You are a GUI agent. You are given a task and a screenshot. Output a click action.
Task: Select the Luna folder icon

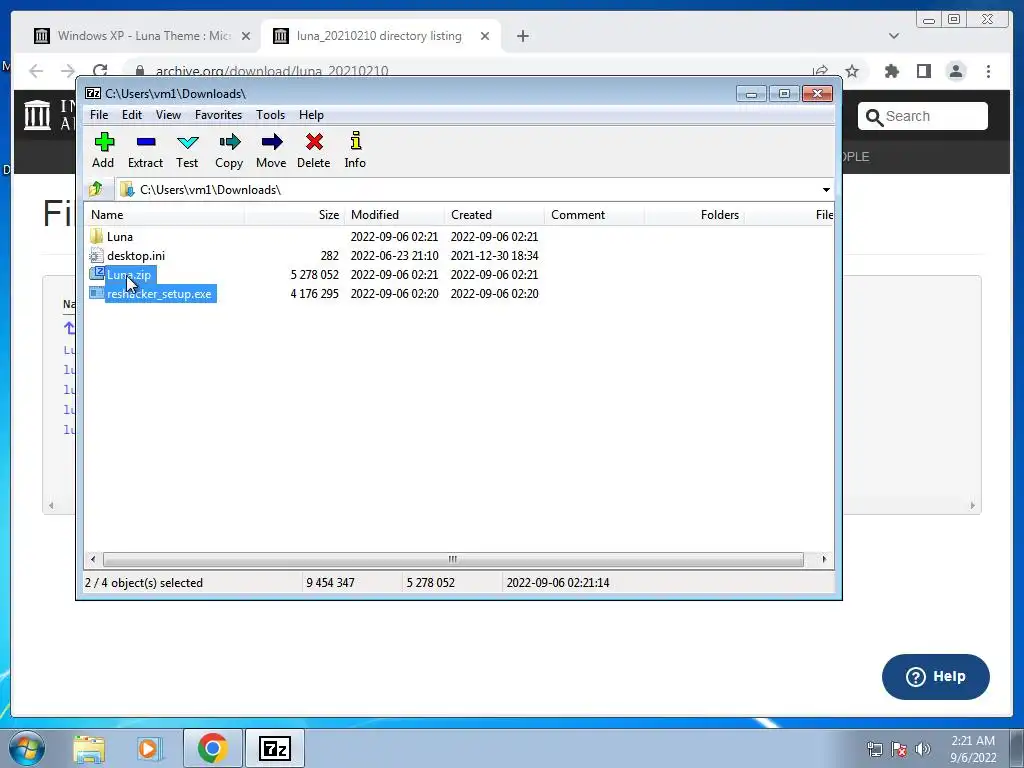[x=97, y=236]
